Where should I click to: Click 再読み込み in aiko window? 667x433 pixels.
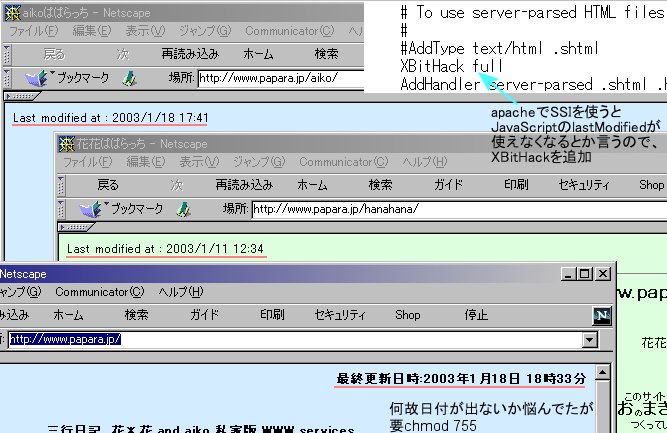point(190,54)
